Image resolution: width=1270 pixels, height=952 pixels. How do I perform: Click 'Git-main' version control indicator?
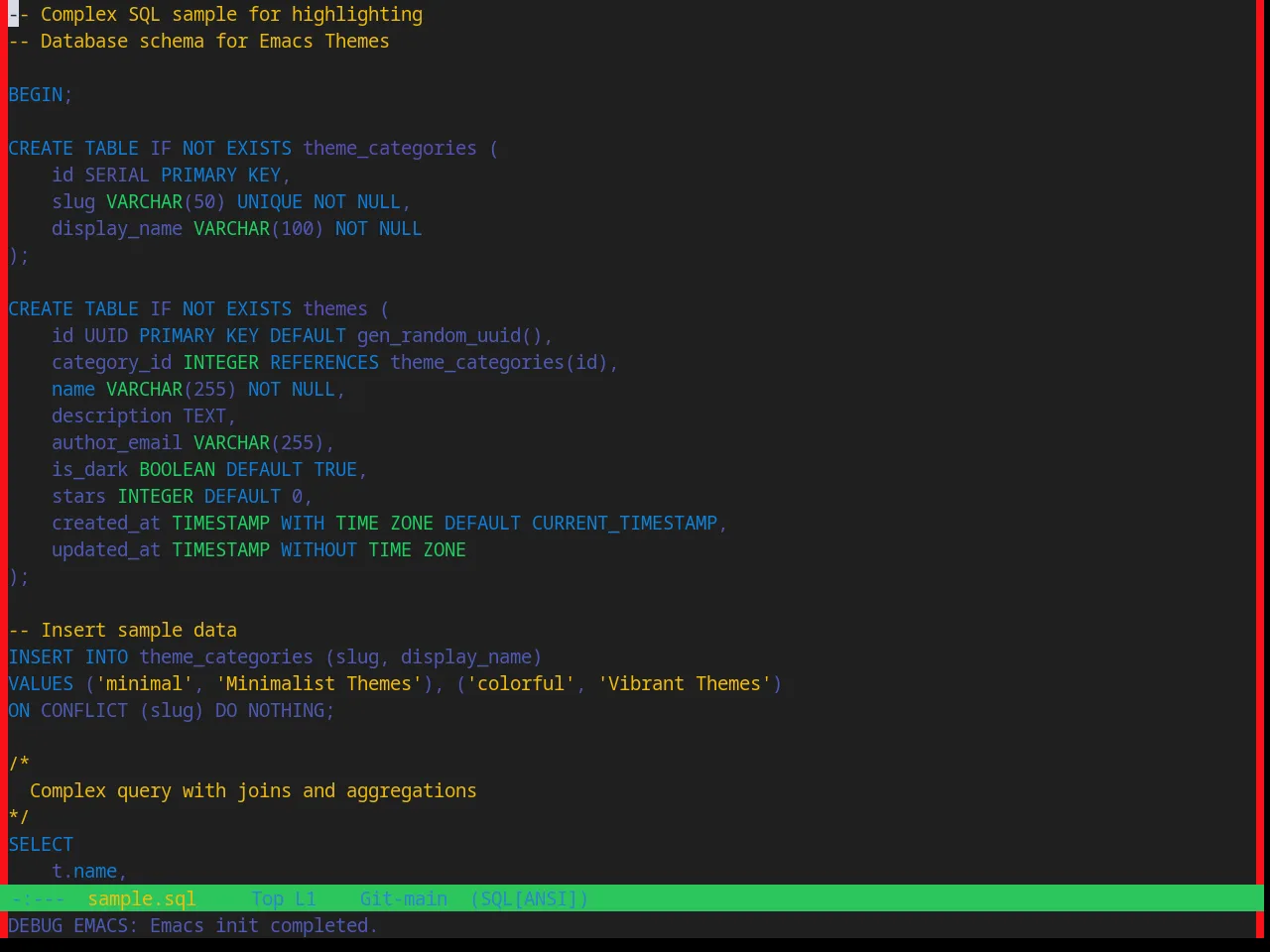coord(404,898)
